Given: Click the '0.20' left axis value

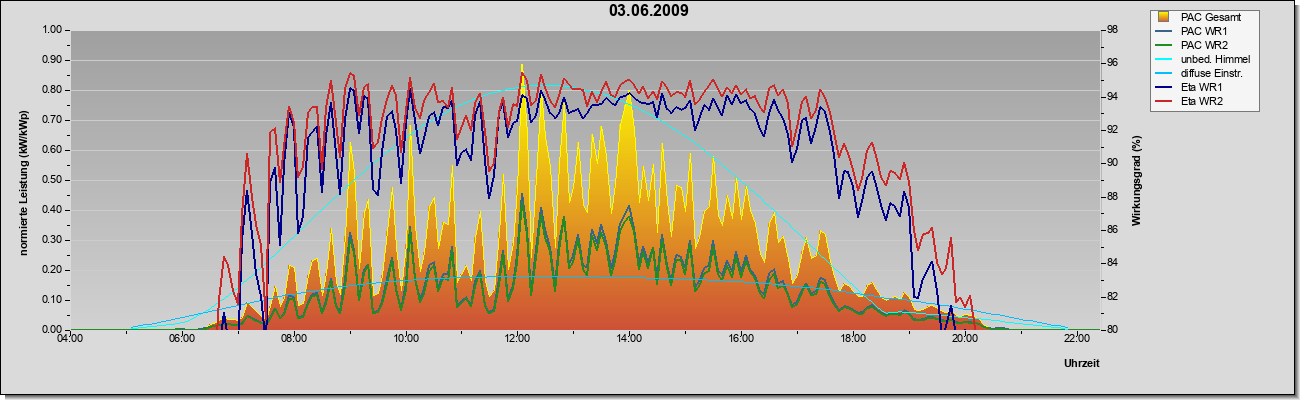Looking at the screenshot, I should 52,270.
